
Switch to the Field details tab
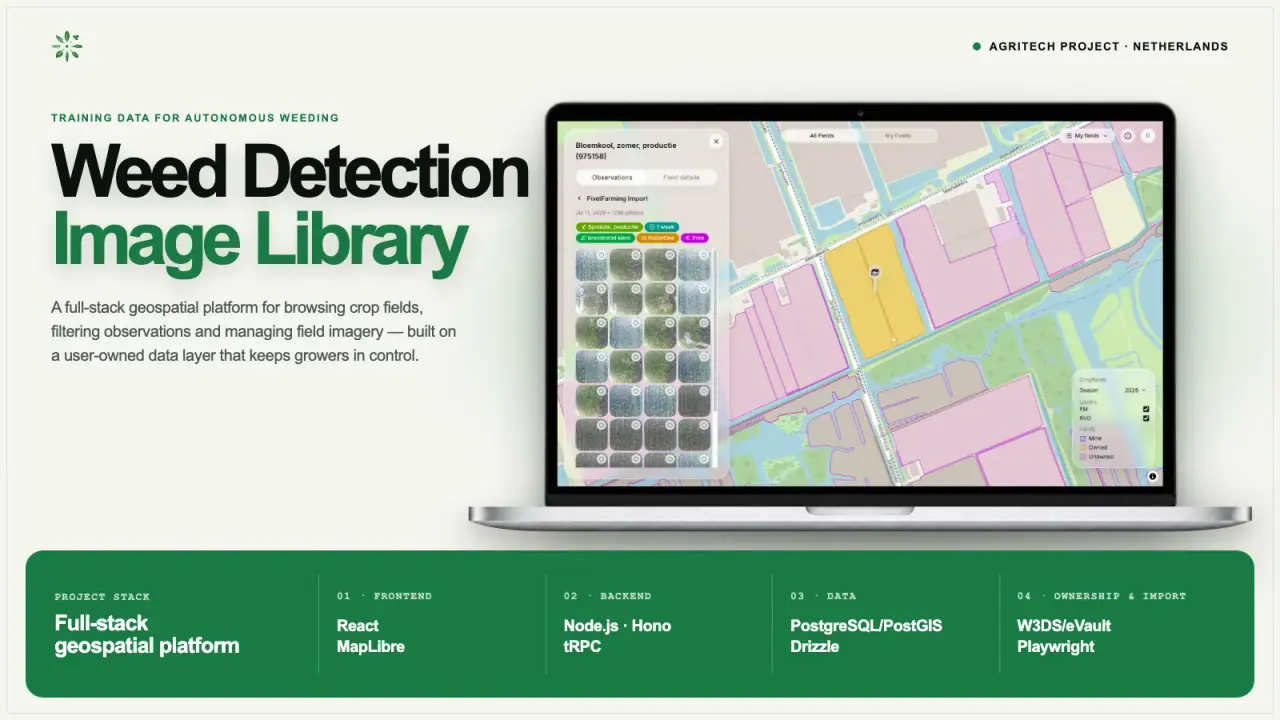click(x=681, y=177)
